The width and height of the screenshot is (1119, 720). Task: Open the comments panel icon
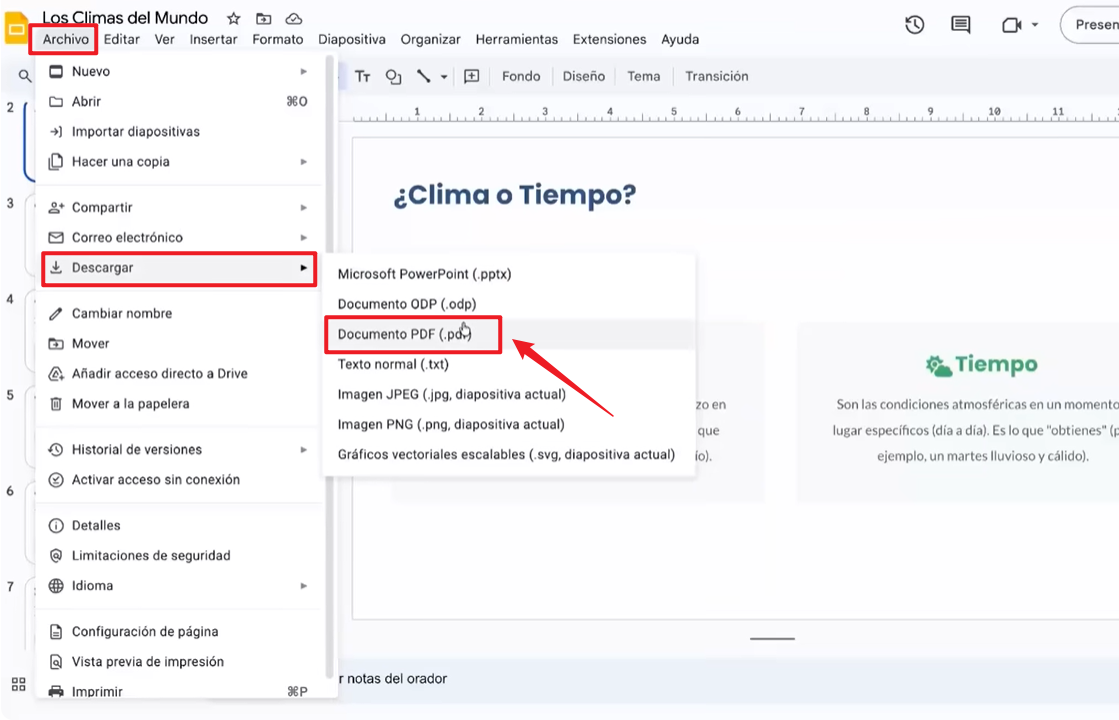tap(960, 25)
